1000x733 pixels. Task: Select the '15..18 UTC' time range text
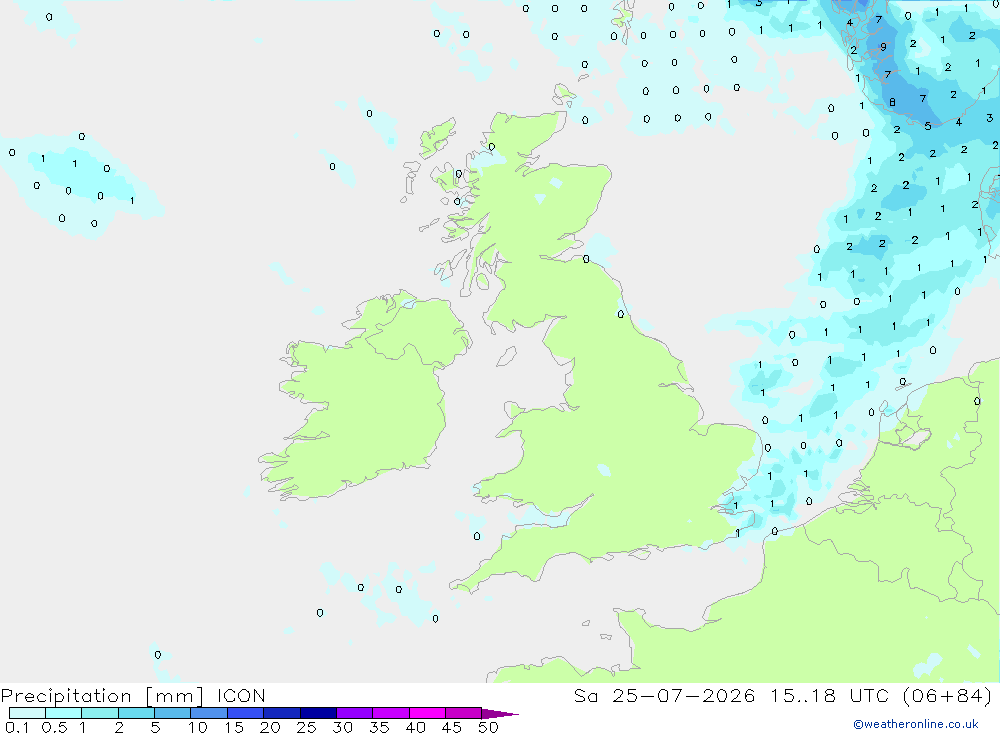coord(829,695)
